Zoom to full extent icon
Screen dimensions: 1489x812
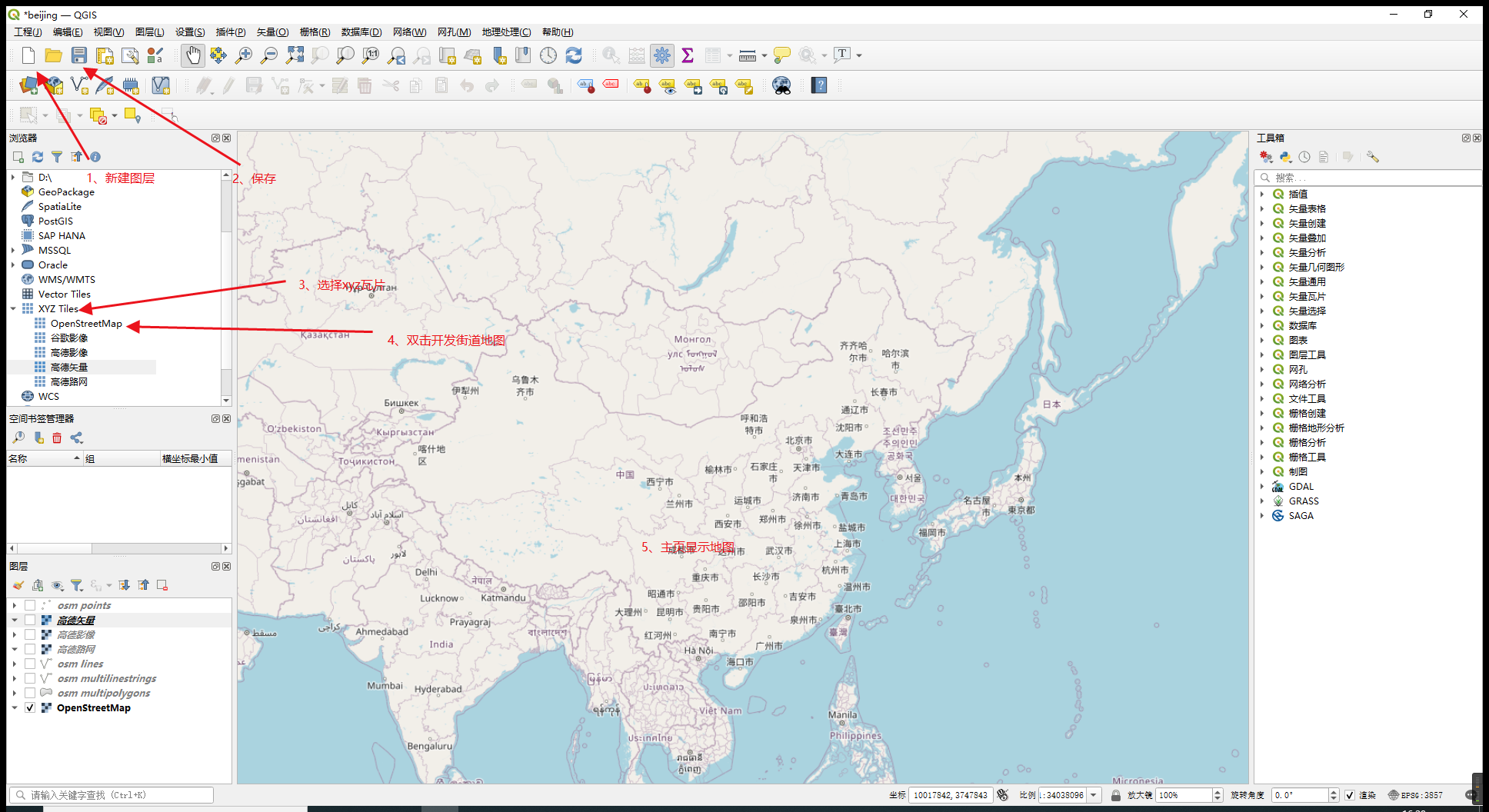pos(295,55)
